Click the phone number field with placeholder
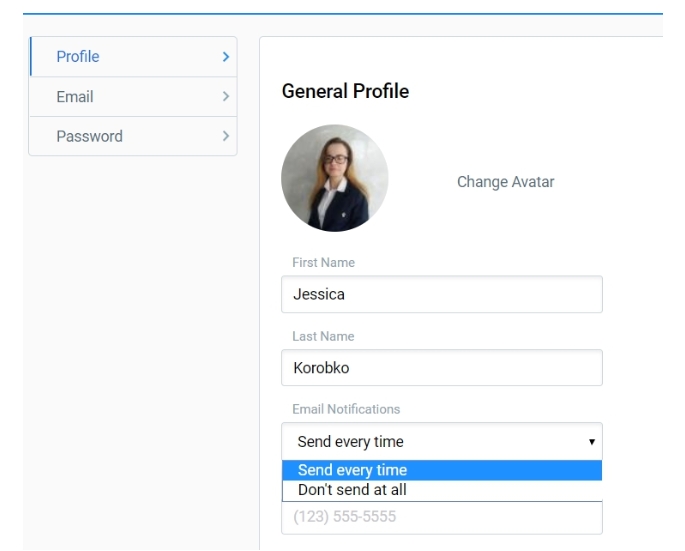Image resolution: width=685 pixels, height=551 pixels. [x=441, y=518]
